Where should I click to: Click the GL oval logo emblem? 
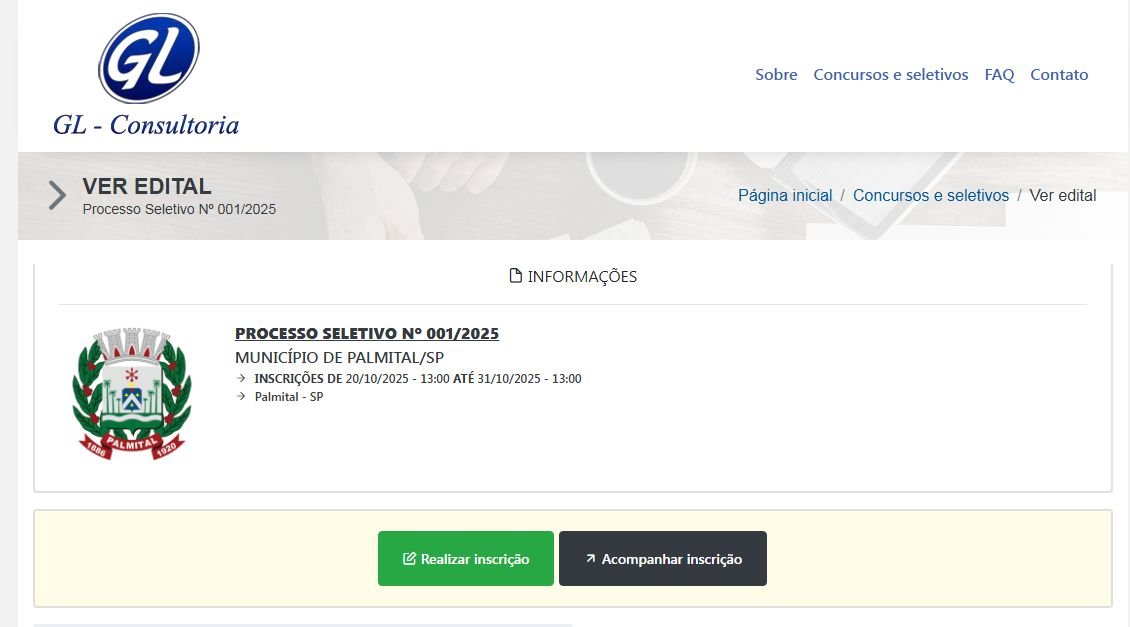(148, 58)
